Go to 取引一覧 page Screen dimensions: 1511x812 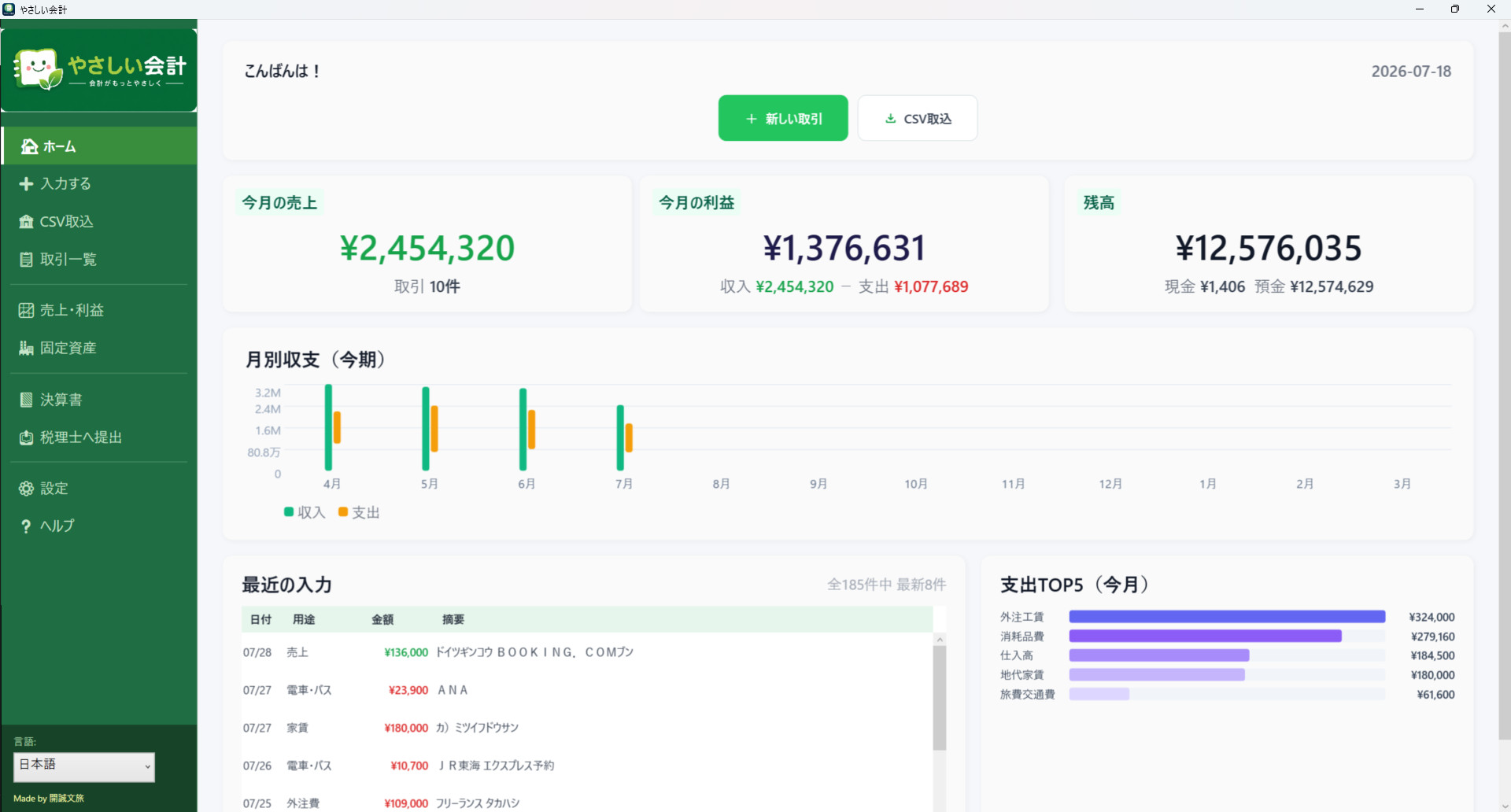click(x=99, y=260)
